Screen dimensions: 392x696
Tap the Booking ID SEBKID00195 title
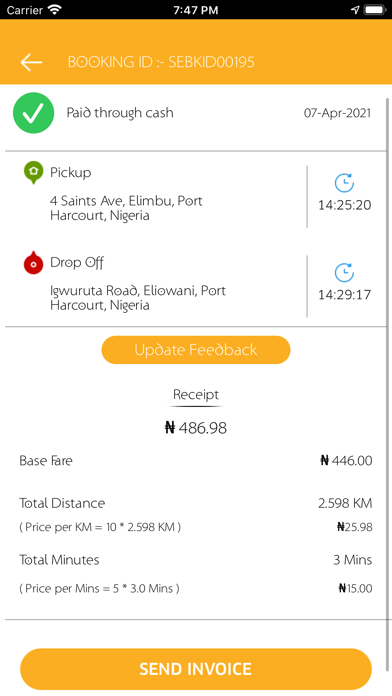click(x=161, y=62)
